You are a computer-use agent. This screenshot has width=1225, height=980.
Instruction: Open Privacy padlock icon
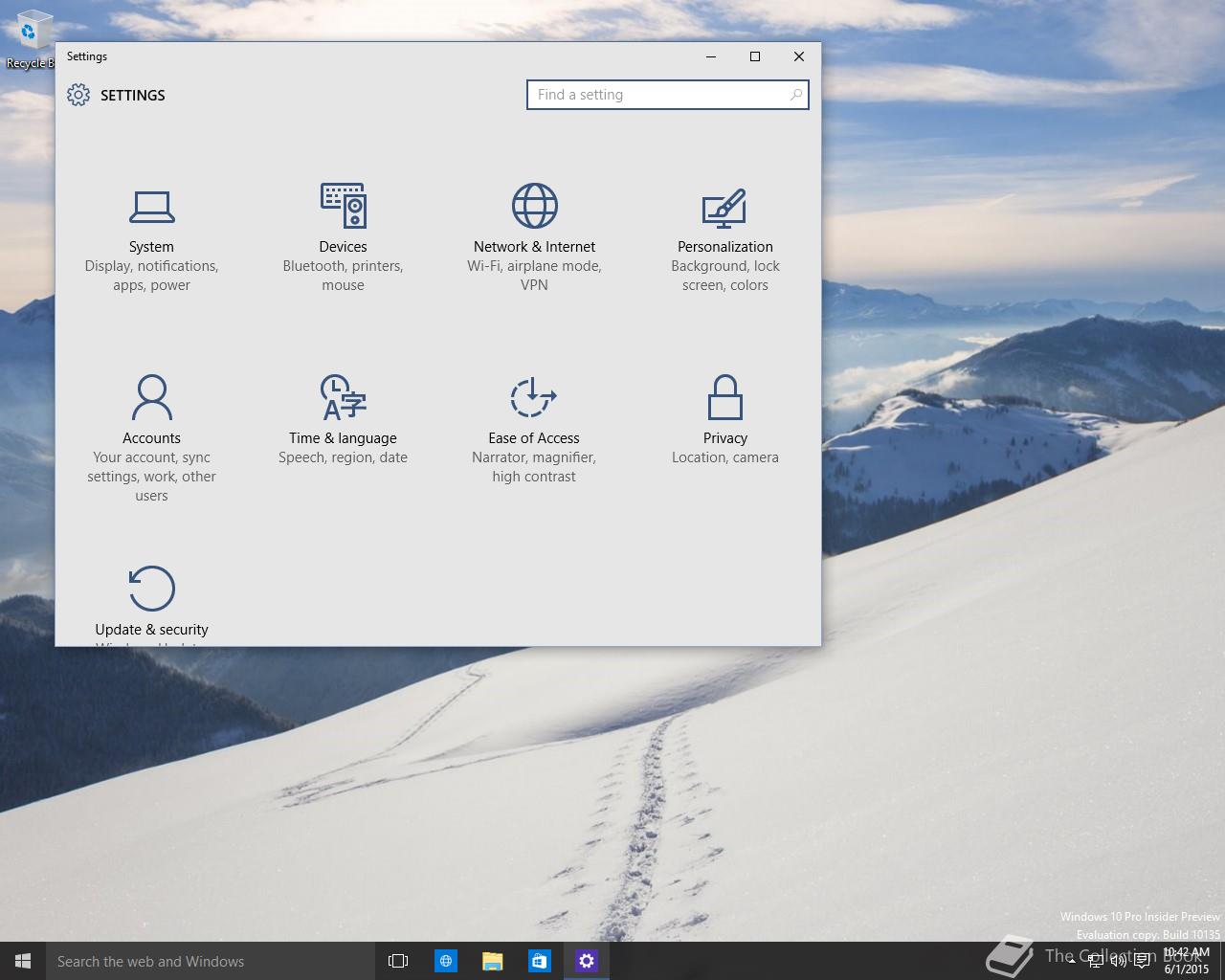pyautogui.click(x=724, y=397)
